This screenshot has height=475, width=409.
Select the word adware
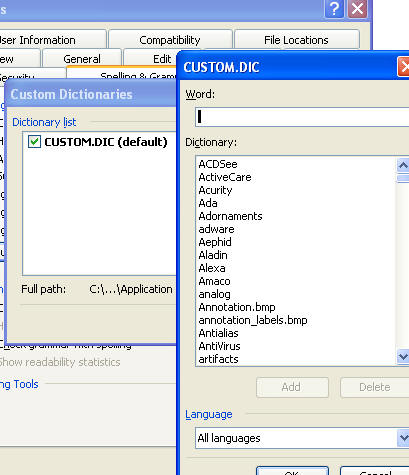coord(216,229)
